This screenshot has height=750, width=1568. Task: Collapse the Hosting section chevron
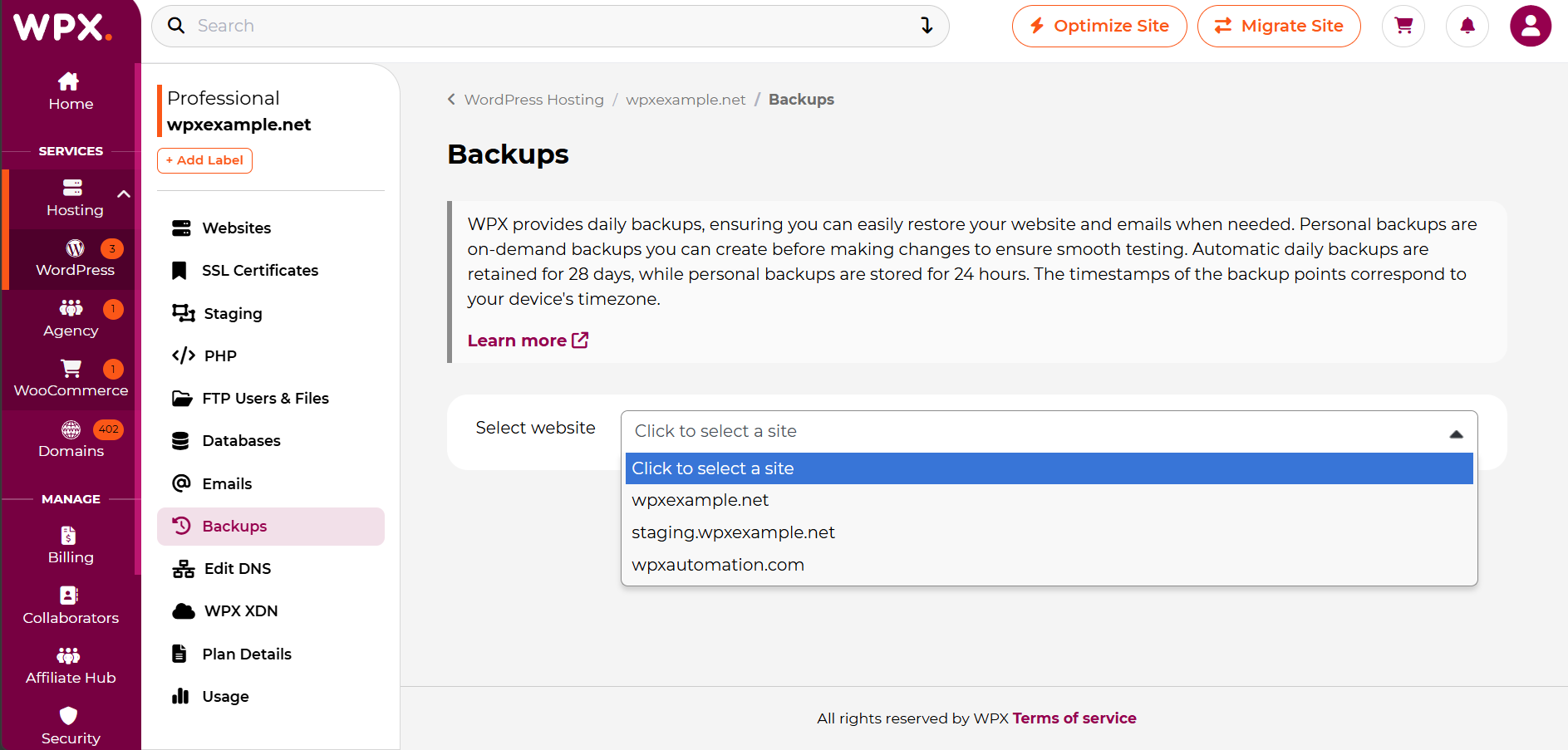tap(124, 194)
